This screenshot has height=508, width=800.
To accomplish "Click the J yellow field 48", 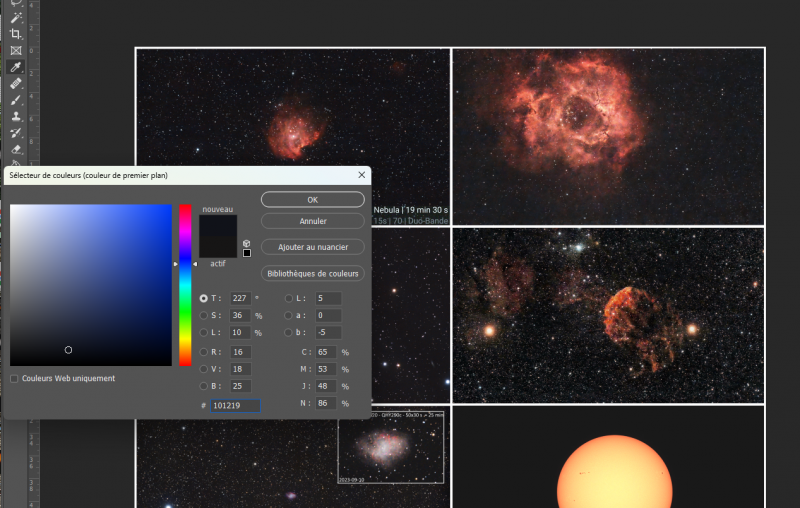I will [x=326, y=386].
